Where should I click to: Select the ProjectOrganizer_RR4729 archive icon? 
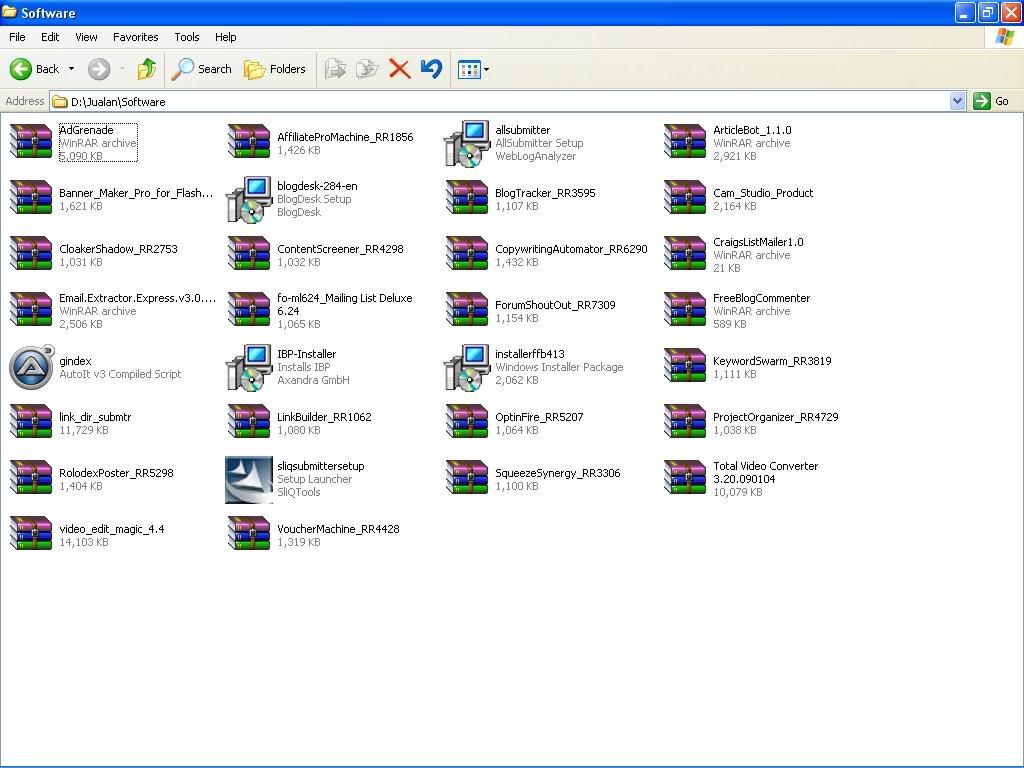[x=685, y=422]
